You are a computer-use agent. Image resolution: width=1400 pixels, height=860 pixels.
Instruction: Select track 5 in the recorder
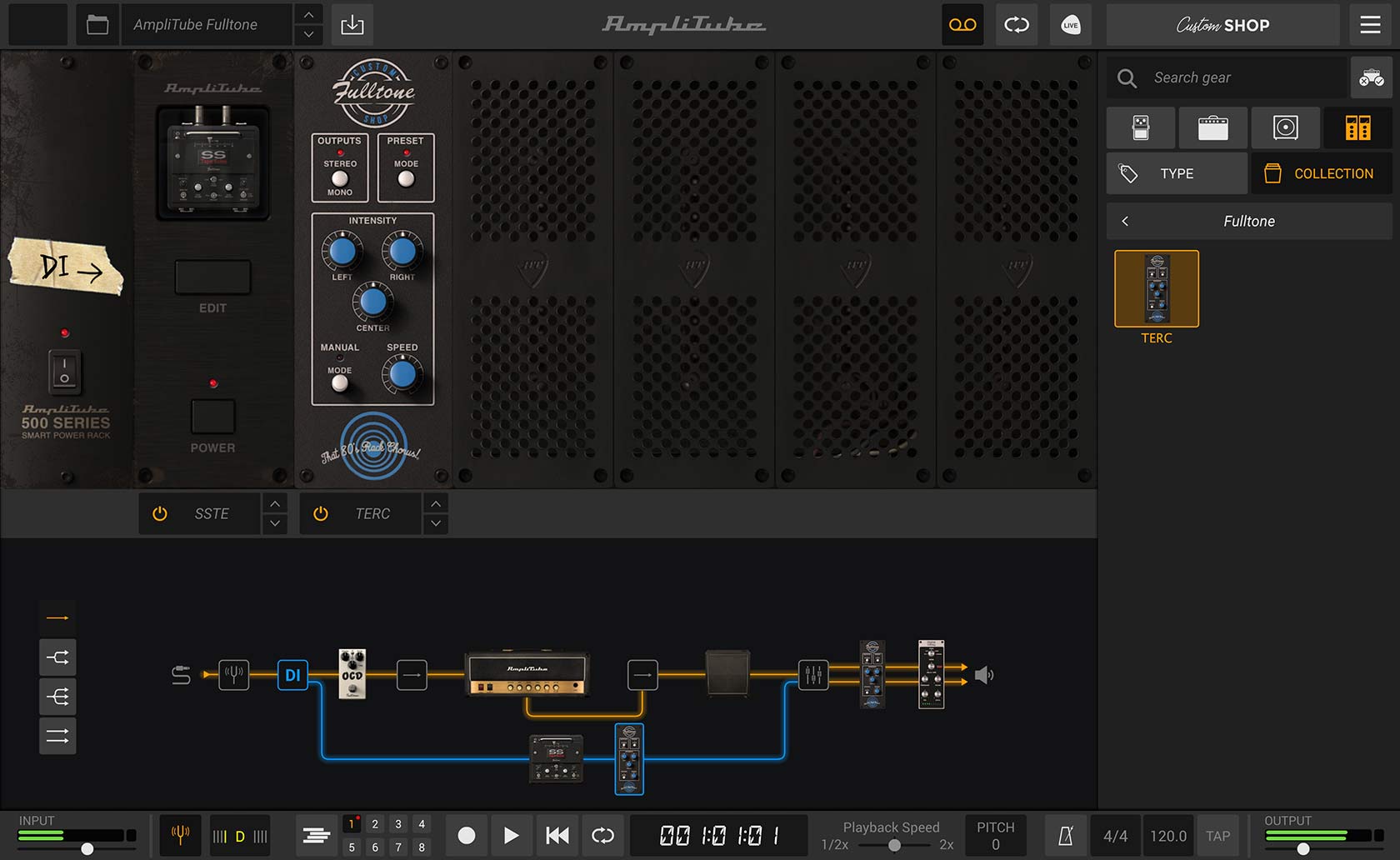coord(352,847)
